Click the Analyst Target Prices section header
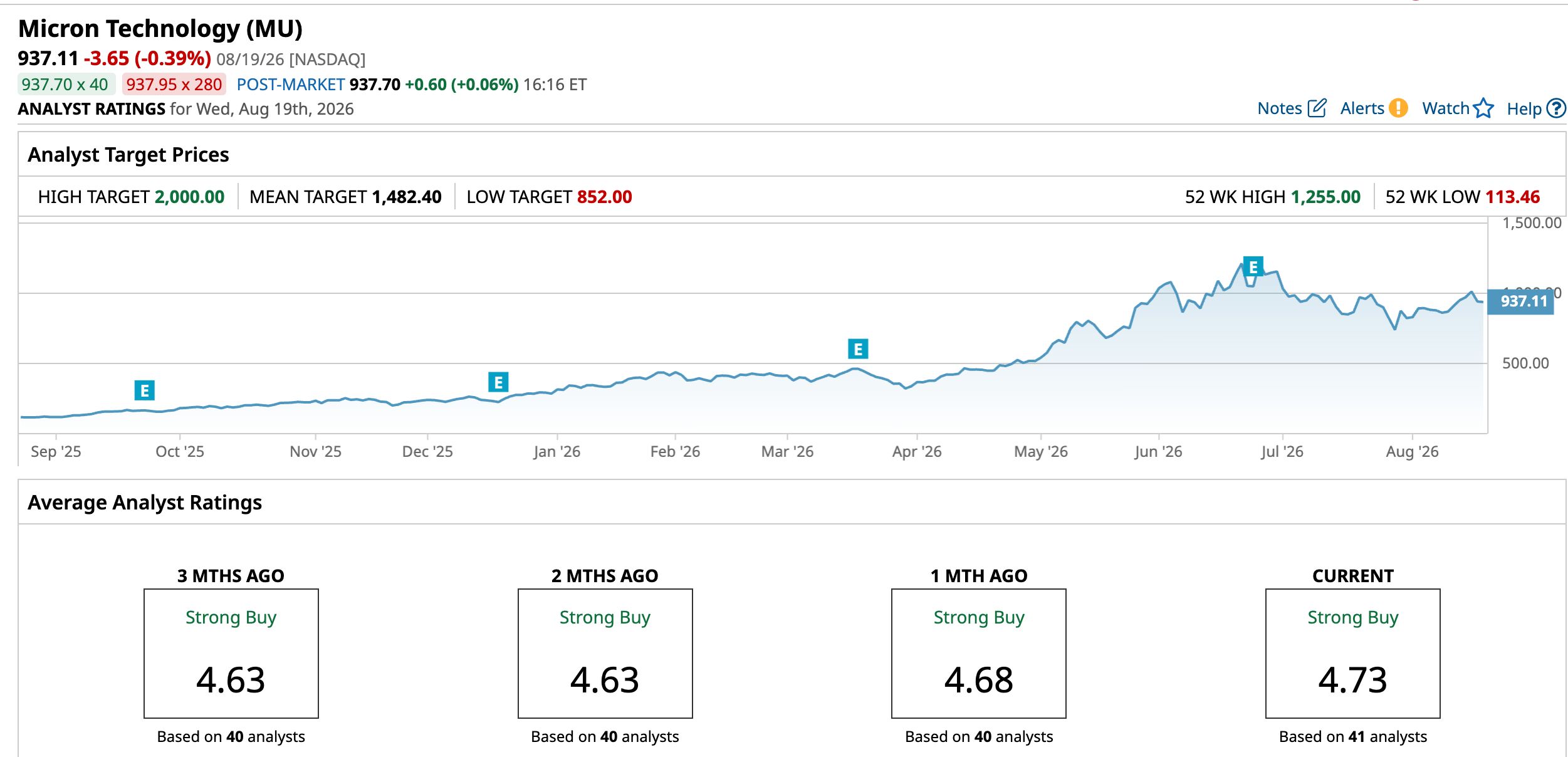 coord(128,155)
